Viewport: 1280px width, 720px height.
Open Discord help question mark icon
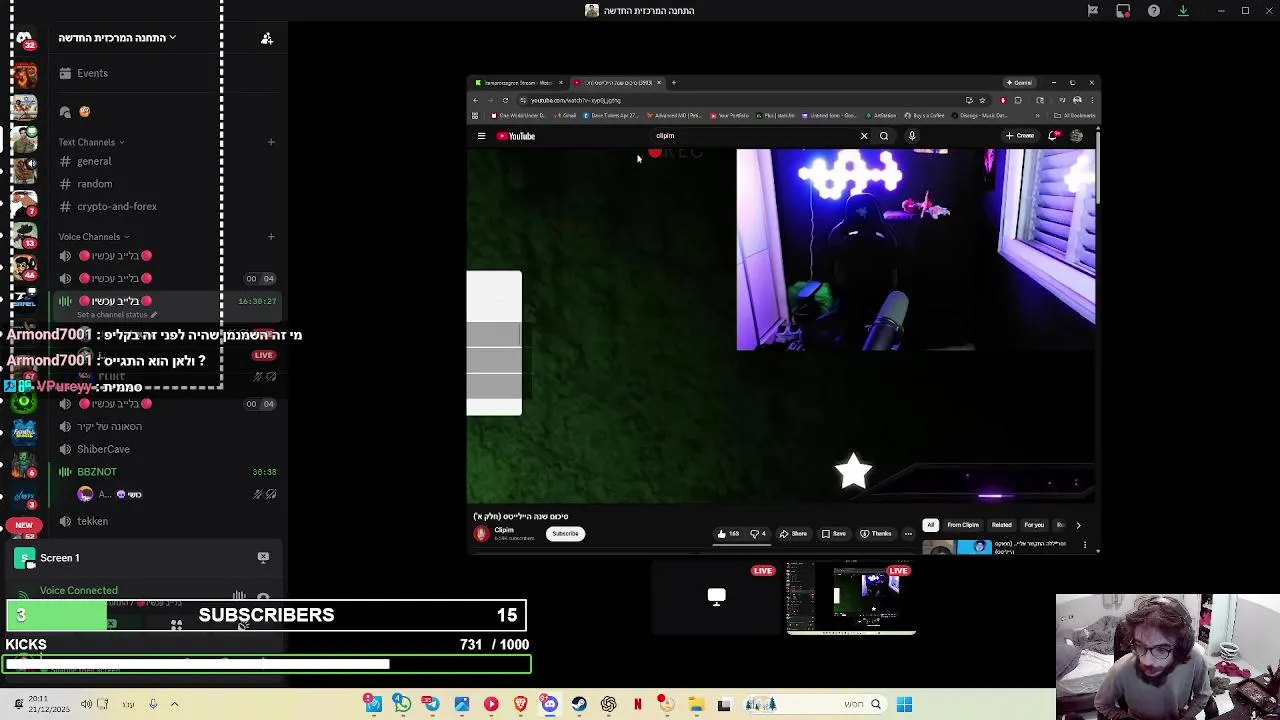tap(1154, 11)
